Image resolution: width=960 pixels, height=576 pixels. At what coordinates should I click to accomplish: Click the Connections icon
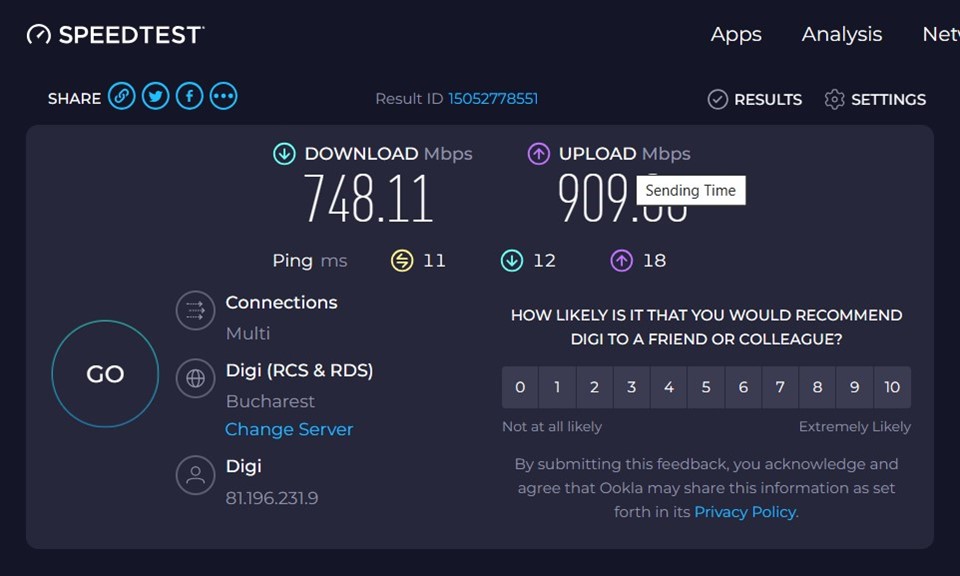click(195, 311)
